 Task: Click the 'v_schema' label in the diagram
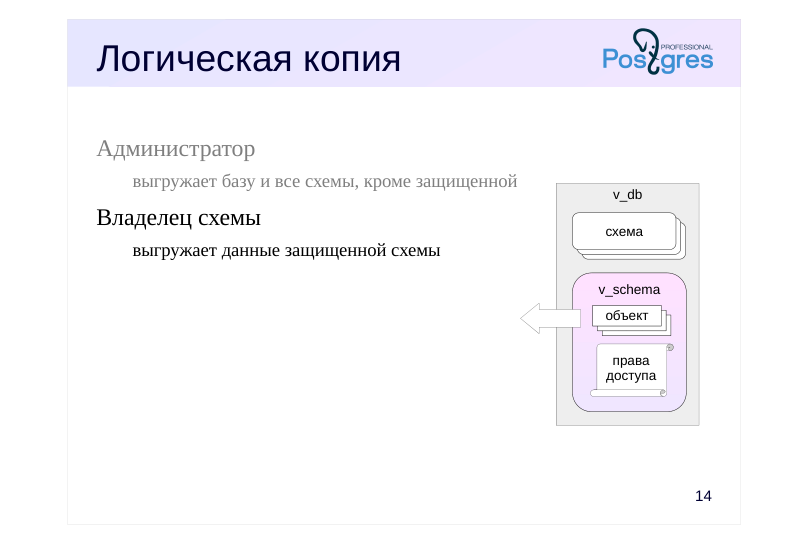point(629,289)
